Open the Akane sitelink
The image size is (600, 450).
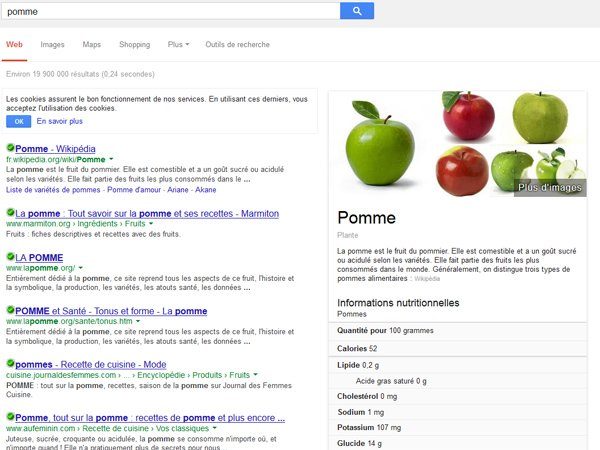click(x=205, y=190)
